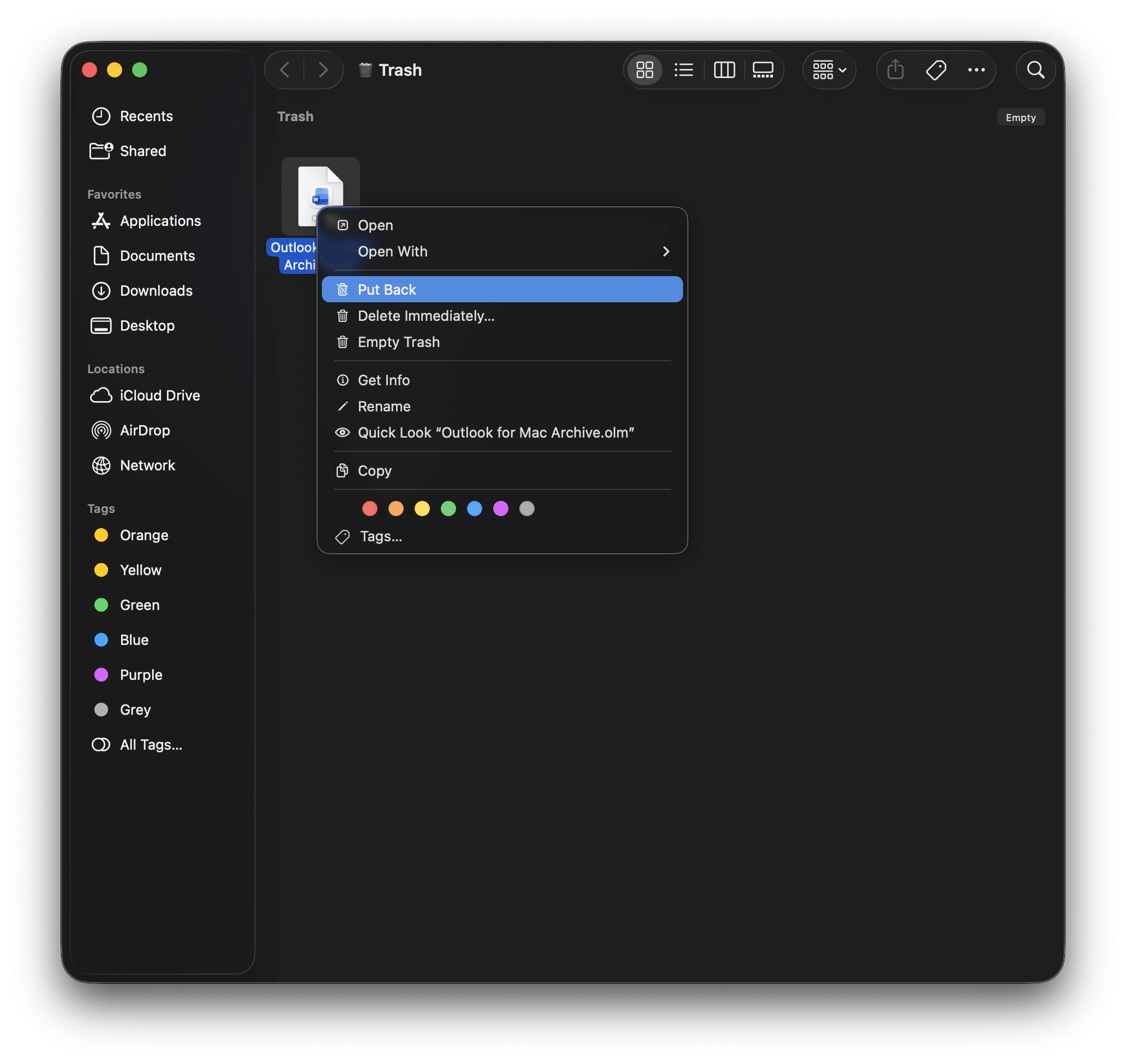Open All Tags… in sidebar
Image resolution: width=1126 pixels, height=1064 pixels.
coord(151,745)
